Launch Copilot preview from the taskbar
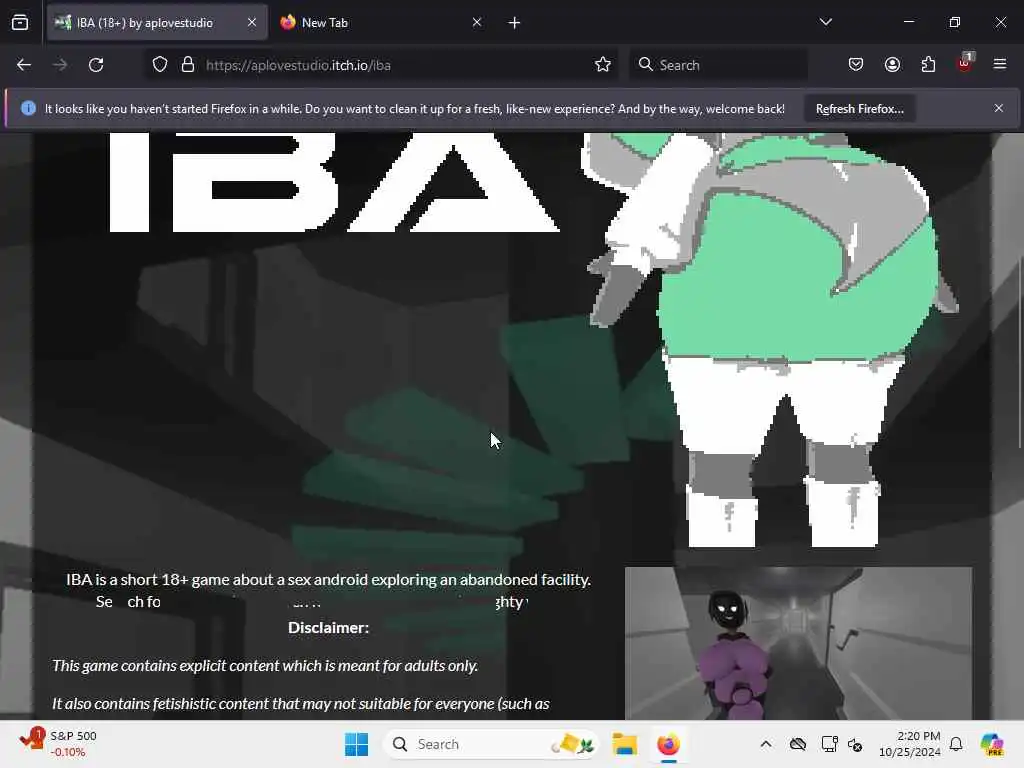Screen dimensions: 1024x768 click(x=992, y=744)
